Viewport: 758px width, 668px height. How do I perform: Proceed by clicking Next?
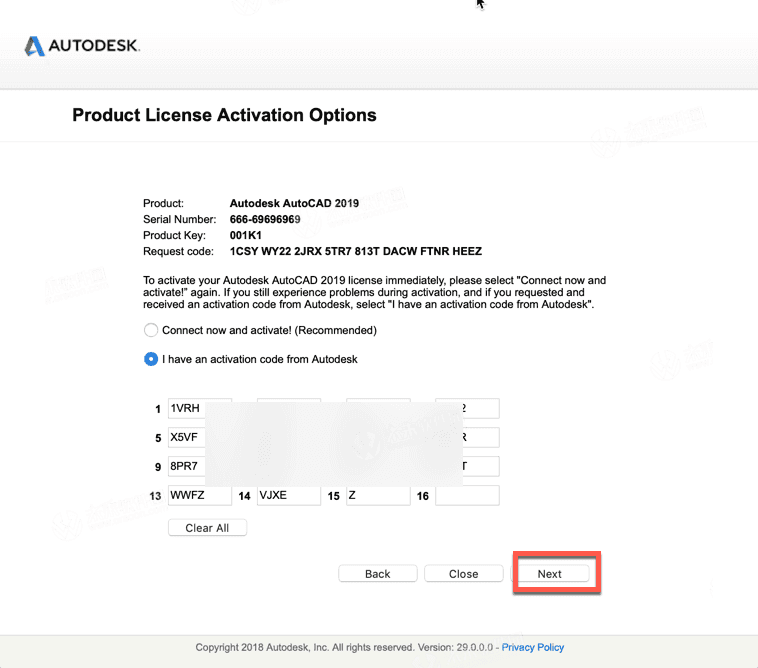(x=550, y=574)
